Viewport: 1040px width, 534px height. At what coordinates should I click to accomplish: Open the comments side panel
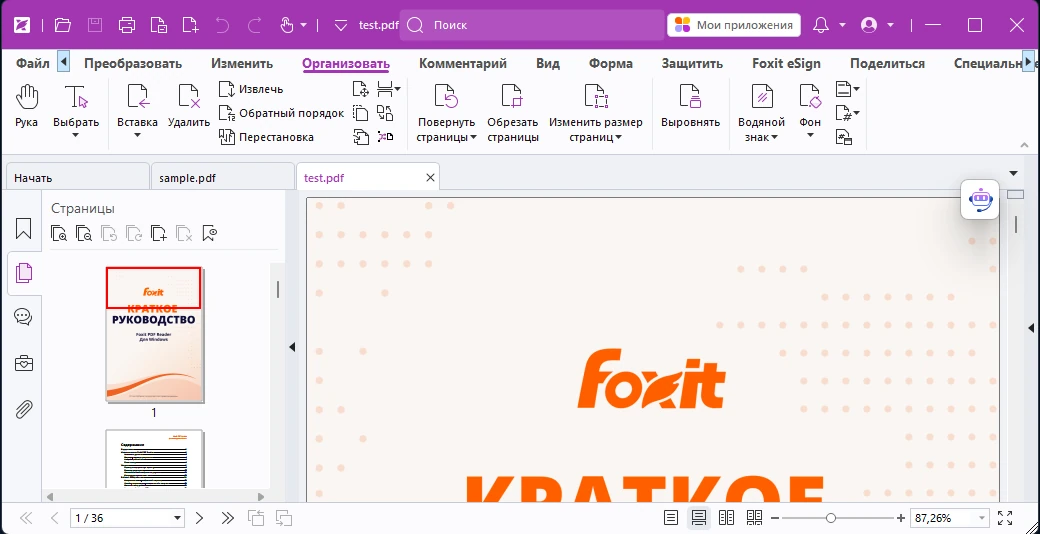(23, 317)
